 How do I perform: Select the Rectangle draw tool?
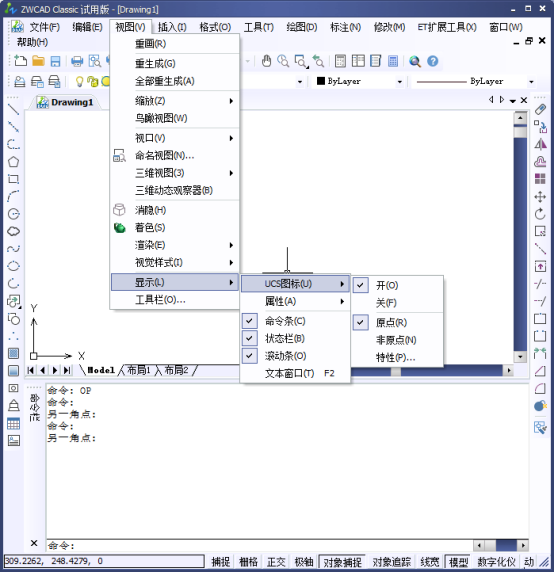coord(13,179)
